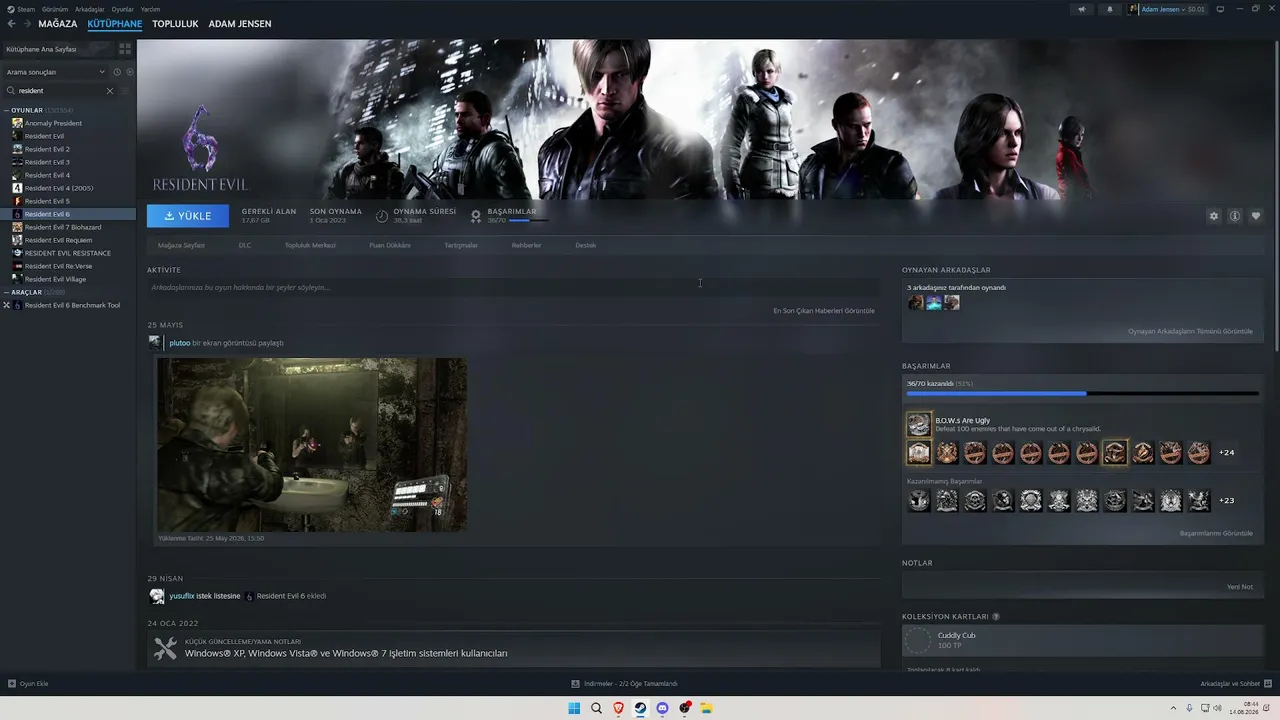Click the first friend avatar under Oynayan Arkadaşlar
Screen dimensions: 1280x720
click(x=915, y=302)
